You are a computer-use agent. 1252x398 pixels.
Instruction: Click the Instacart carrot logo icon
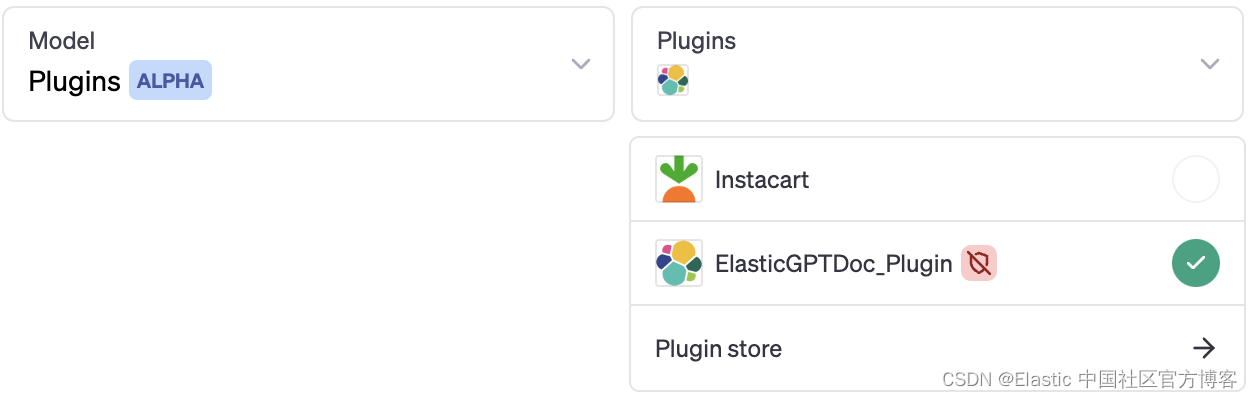[x=679, y=180]
